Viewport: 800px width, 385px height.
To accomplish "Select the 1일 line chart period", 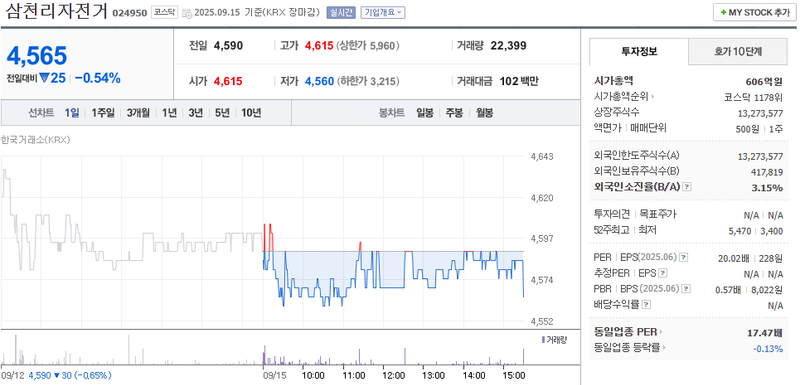I will (72, 113).
